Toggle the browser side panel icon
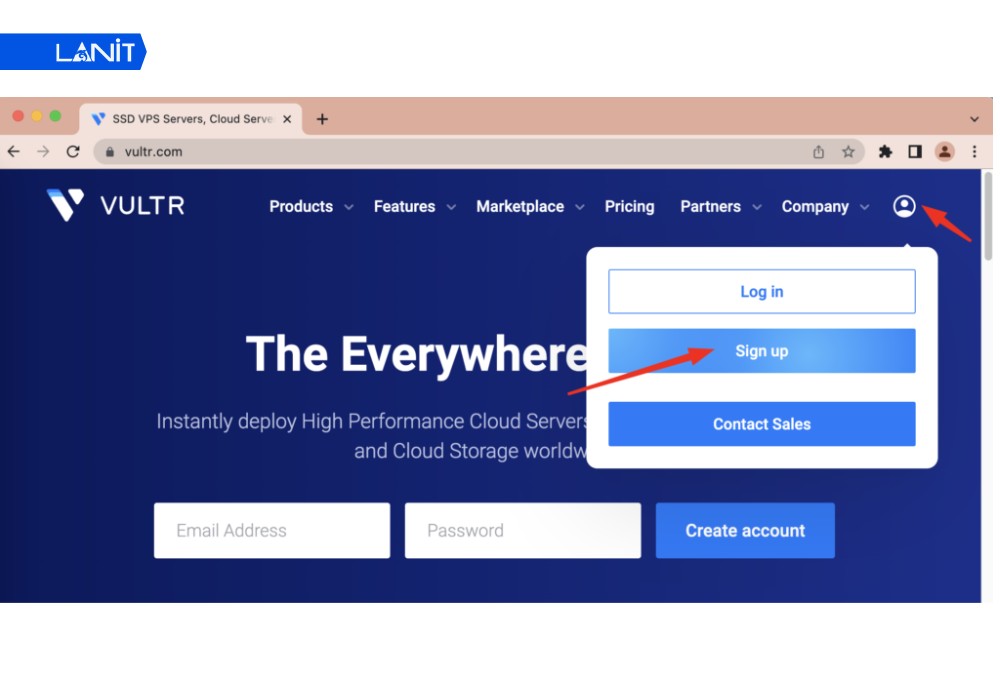This screenshot has height=700, width=1000. point(914,152)
